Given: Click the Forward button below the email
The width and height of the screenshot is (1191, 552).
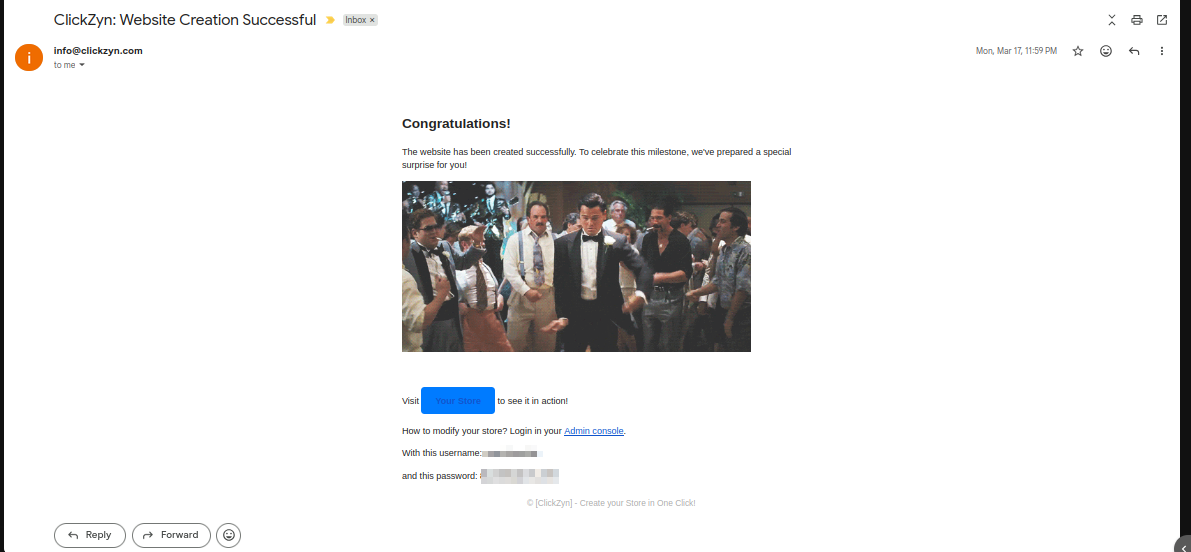Looking at the screenshot, I should coord(171,535).
